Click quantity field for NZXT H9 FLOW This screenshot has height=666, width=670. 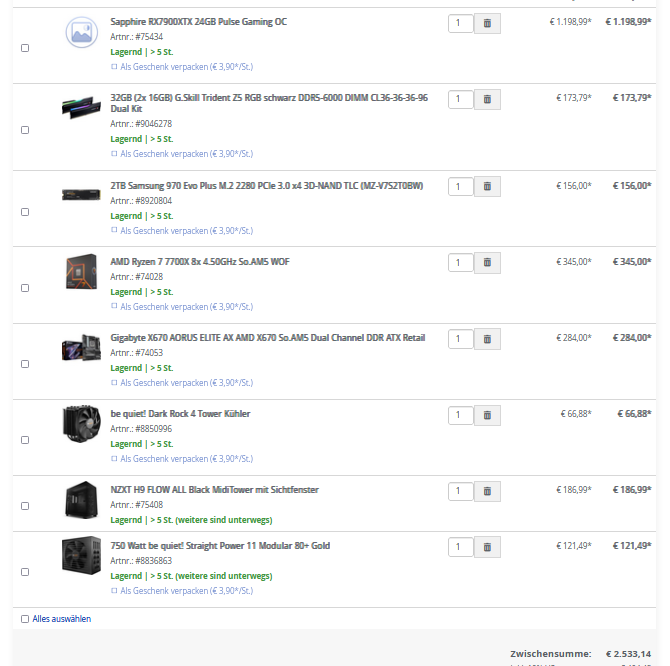coord(461,491)
